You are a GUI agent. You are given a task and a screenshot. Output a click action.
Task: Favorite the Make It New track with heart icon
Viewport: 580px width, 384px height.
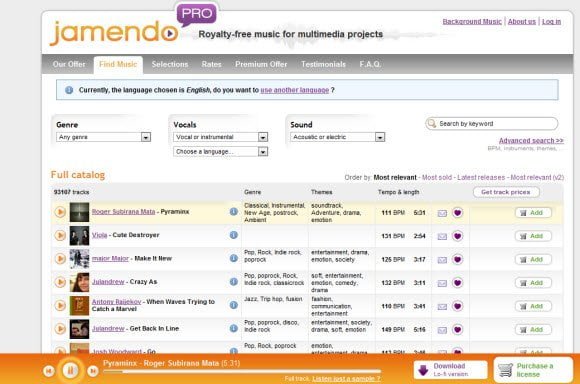(x=457, y=259)
